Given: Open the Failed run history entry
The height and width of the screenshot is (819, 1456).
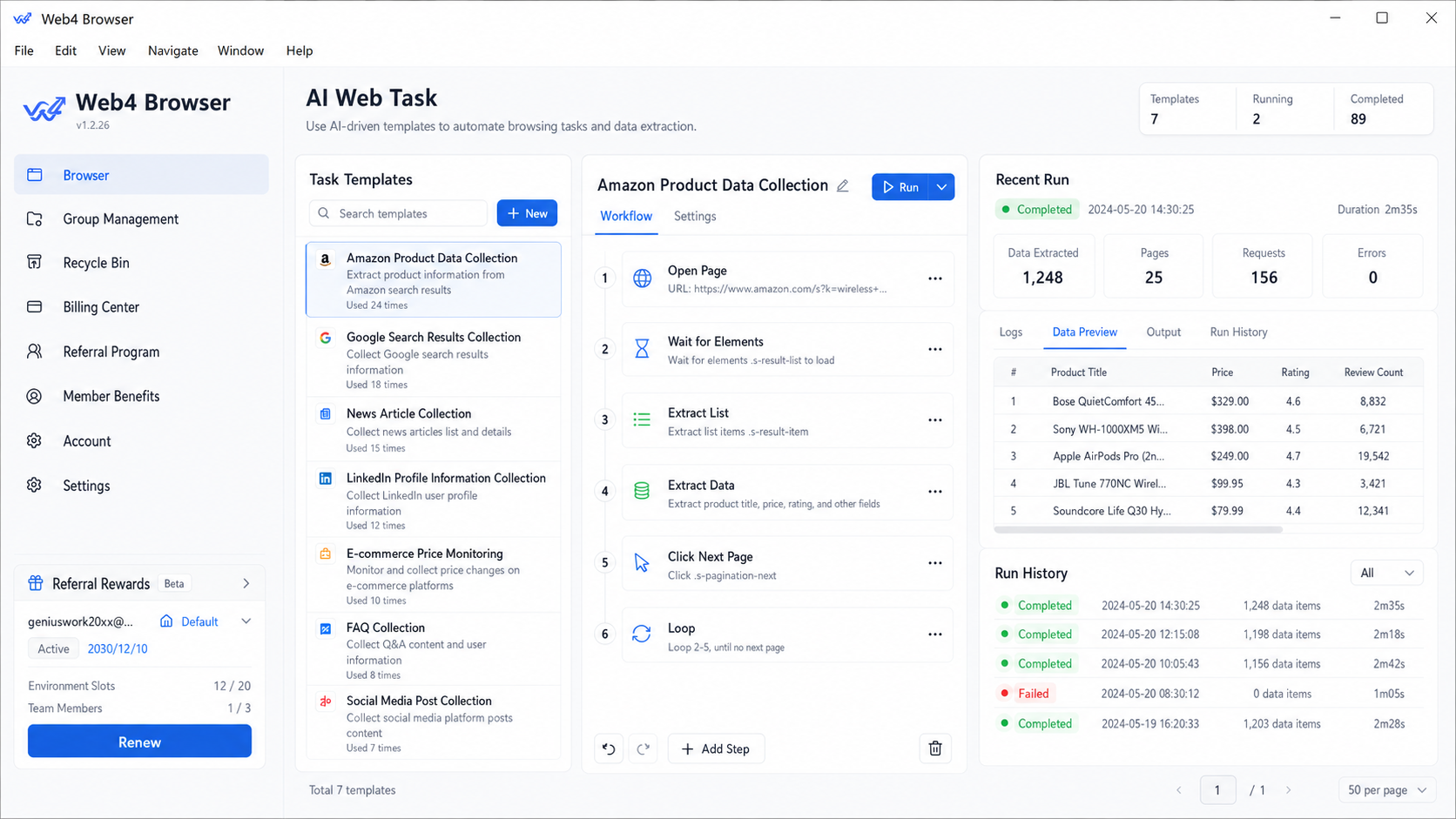Looking at the screenshot, I should (x=1209, y=694).
